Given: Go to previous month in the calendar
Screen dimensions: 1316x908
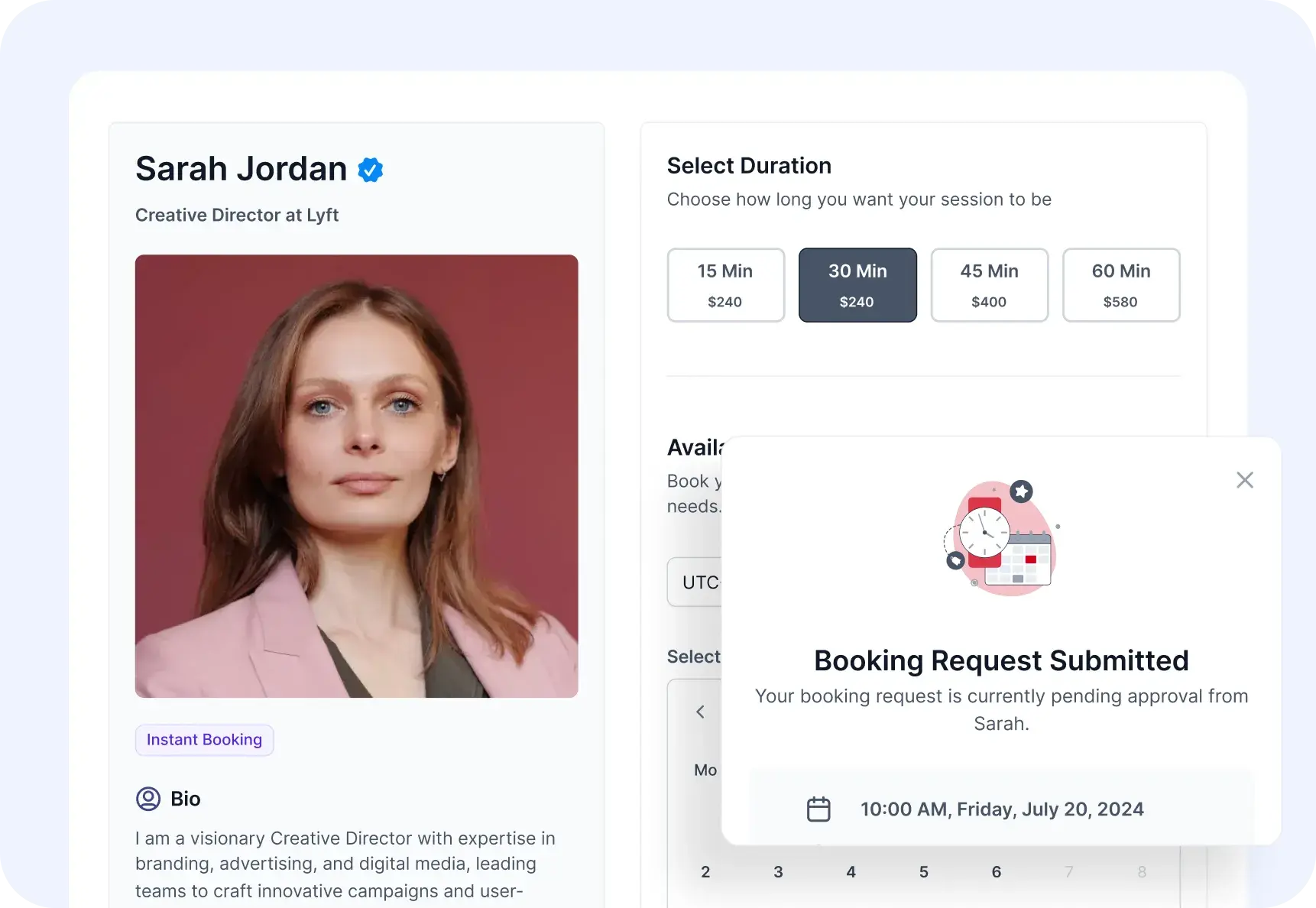Looking at the screenshot, I should 700,712.
